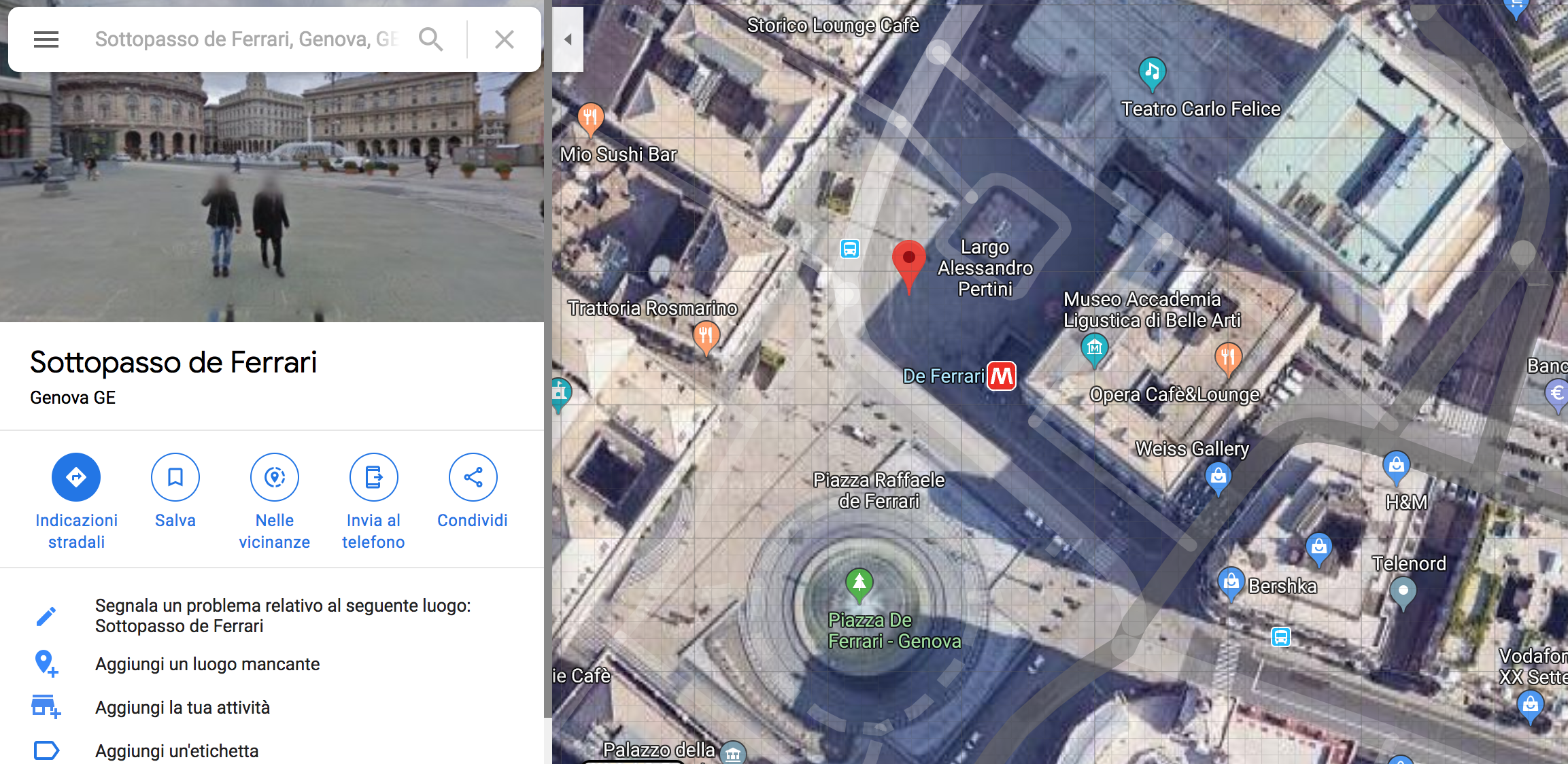Click the bus stop icon near Bershka
1568x764 pixels.
point(1281,637)
